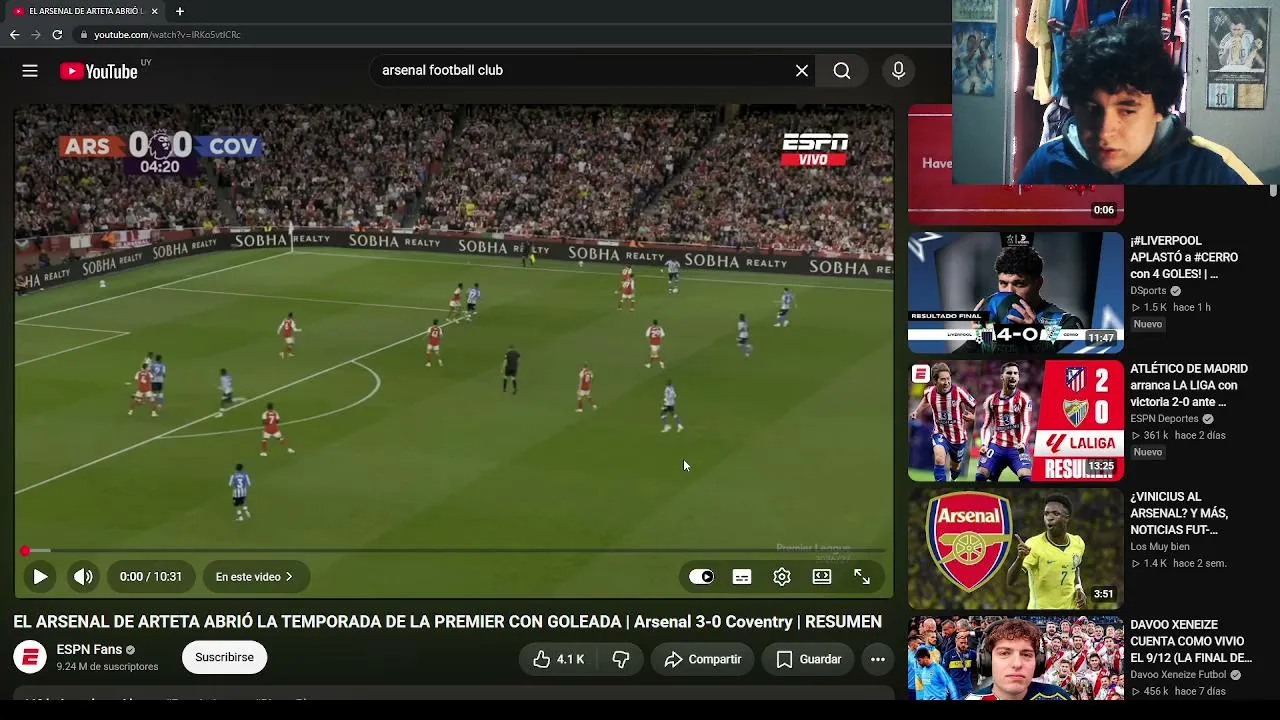Mute the video volume
This screenshot has height=720, width=1280.
pyautogui.click(x=83, y=577)
